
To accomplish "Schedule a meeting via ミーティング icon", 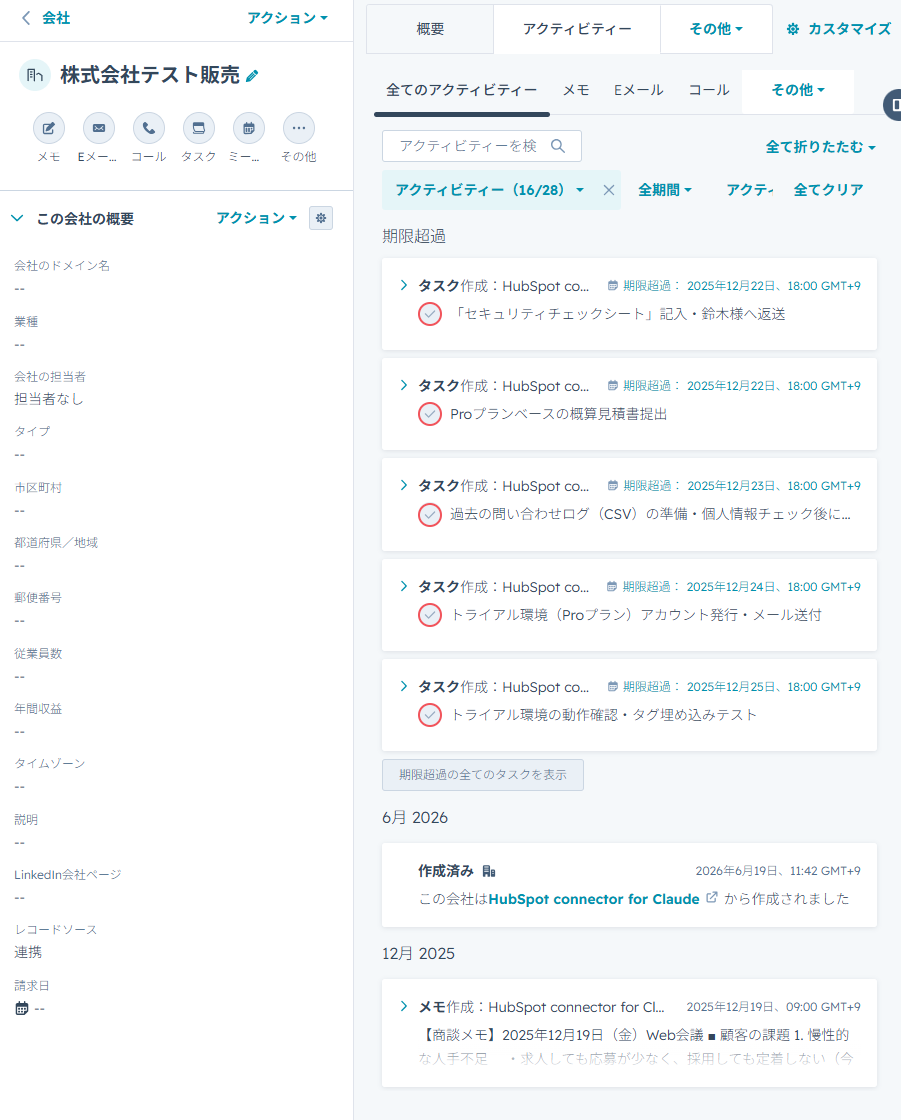I will 249,129.
